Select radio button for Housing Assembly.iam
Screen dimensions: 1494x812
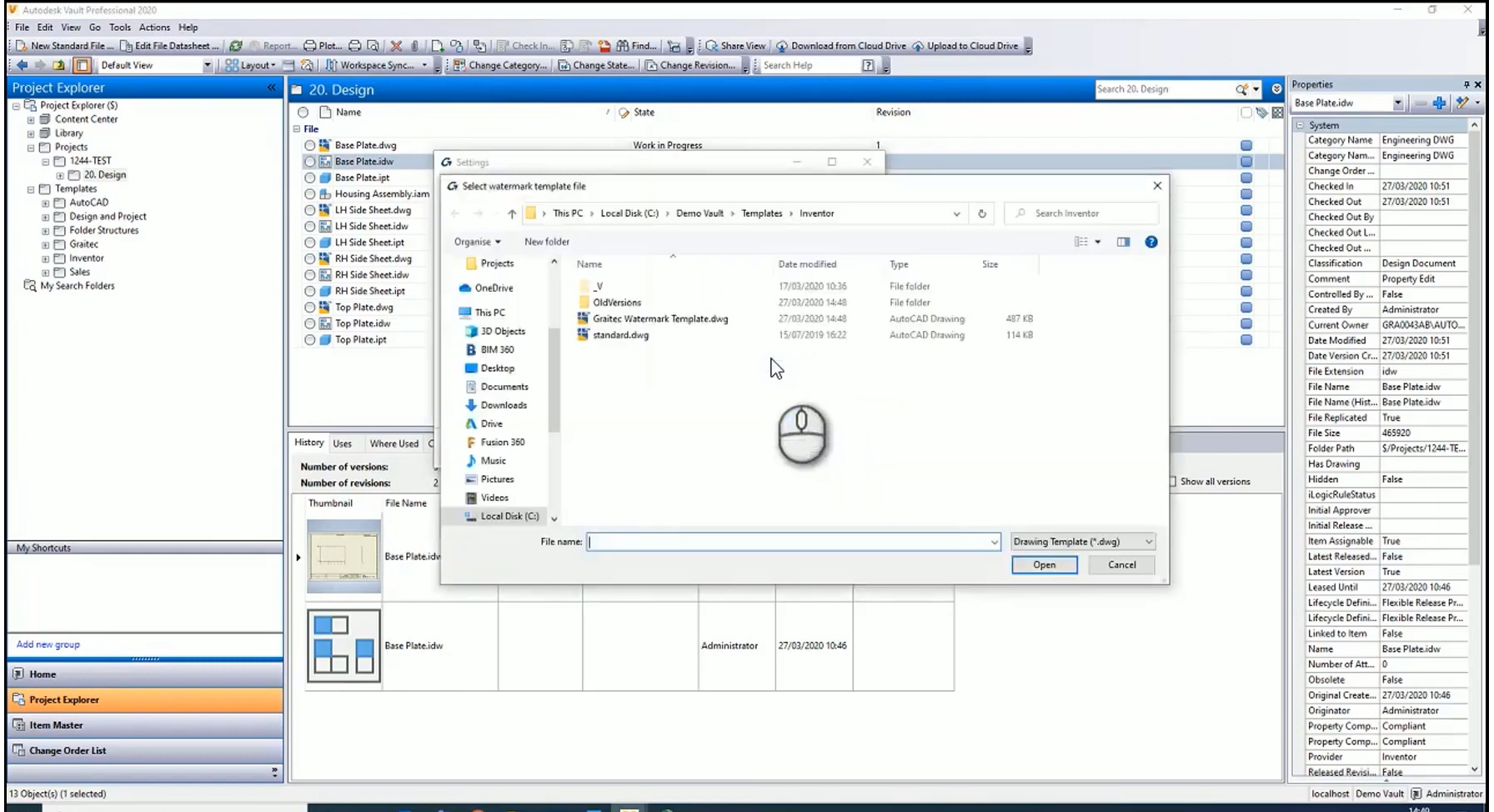pyautogui.click(x=309, y=194)
